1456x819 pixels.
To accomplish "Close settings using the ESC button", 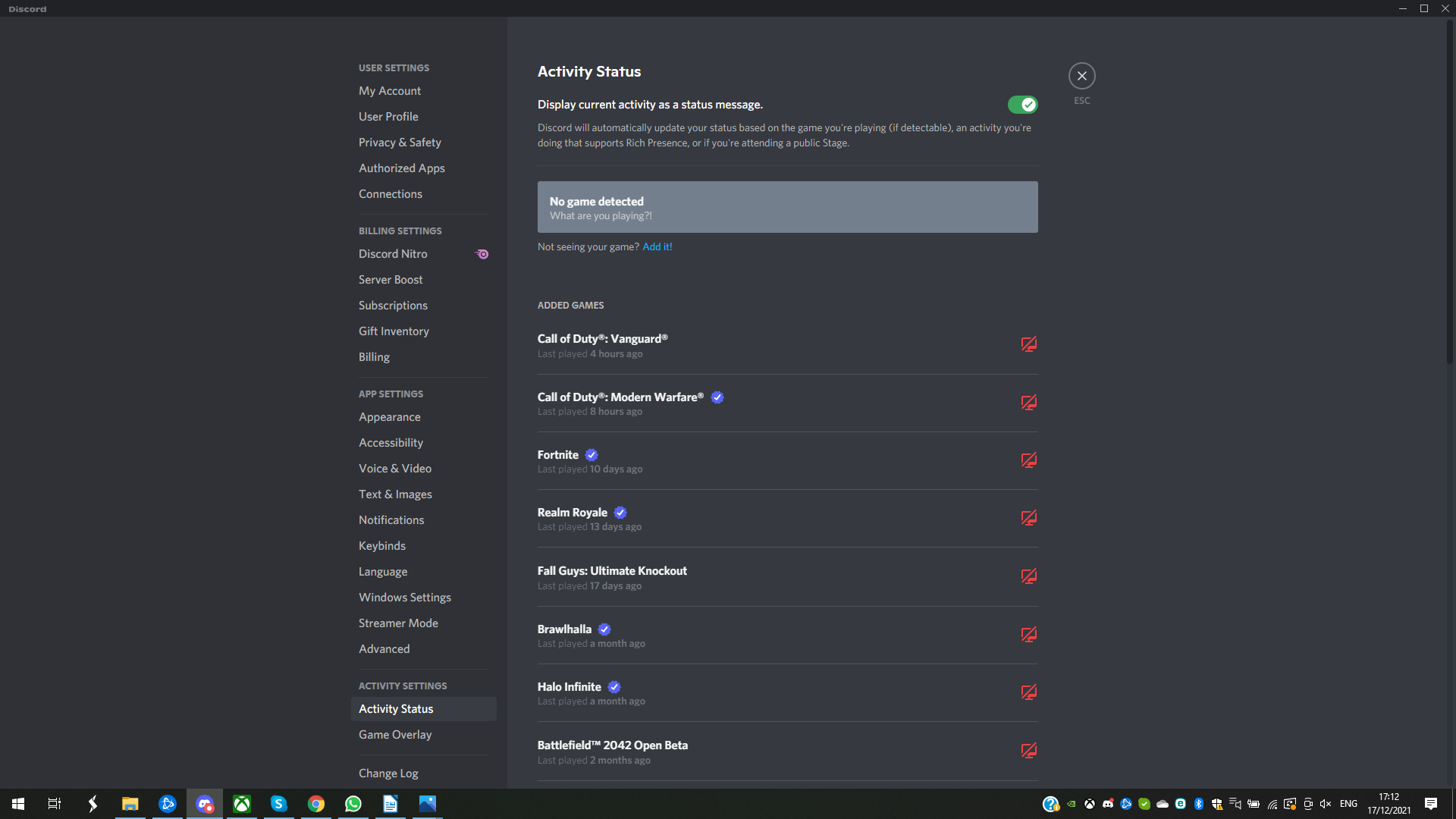I will 1081,75.
